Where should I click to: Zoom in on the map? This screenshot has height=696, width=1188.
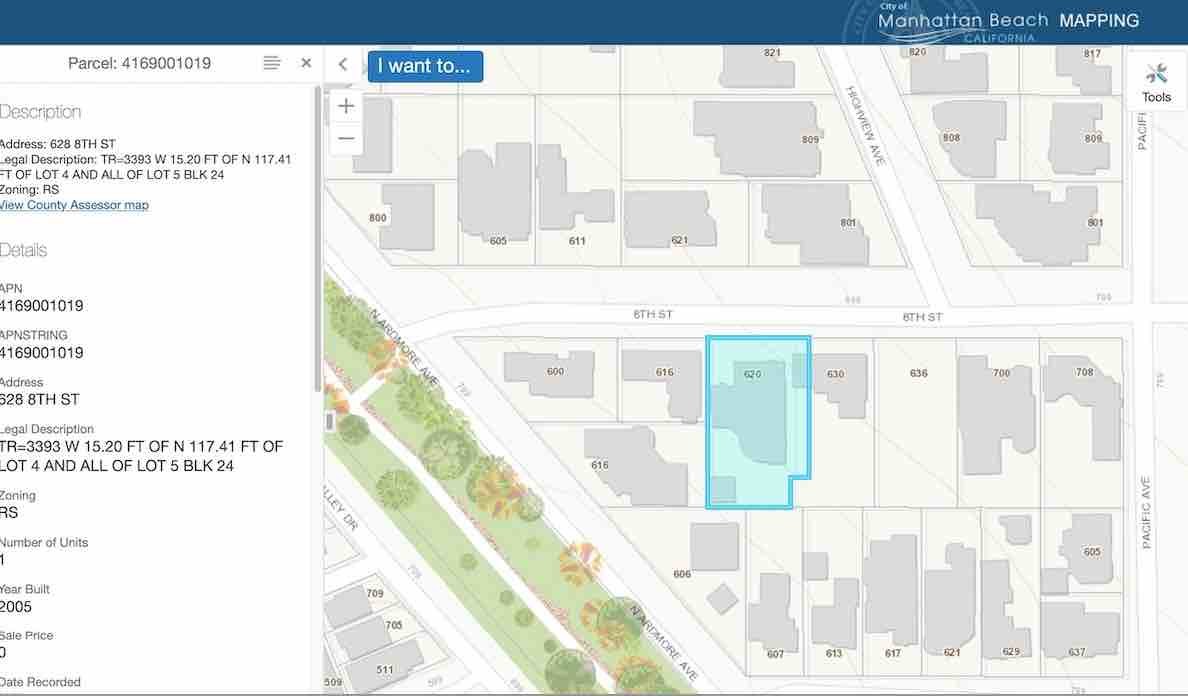[x=346, y=106]
